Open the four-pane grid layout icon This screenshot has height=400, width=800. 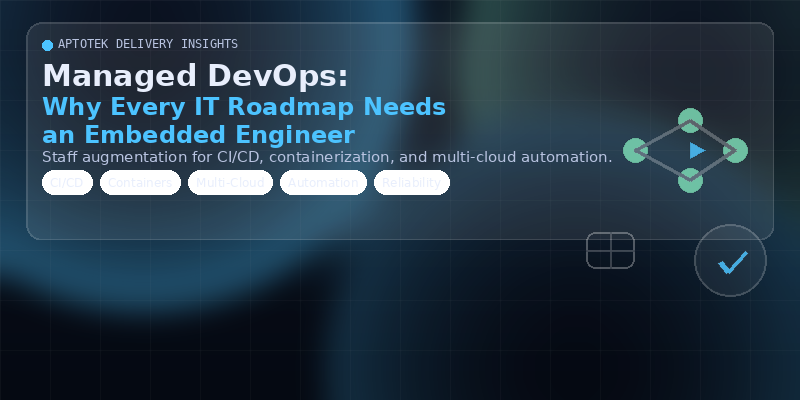coord(610,251)
